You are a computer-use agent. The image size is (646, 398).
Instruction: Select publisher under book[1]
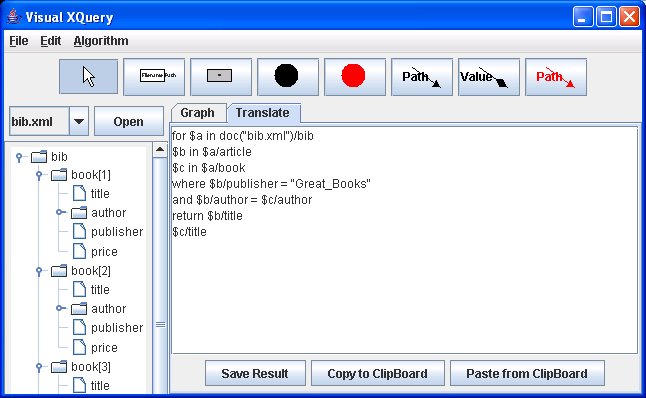(108, 232)
